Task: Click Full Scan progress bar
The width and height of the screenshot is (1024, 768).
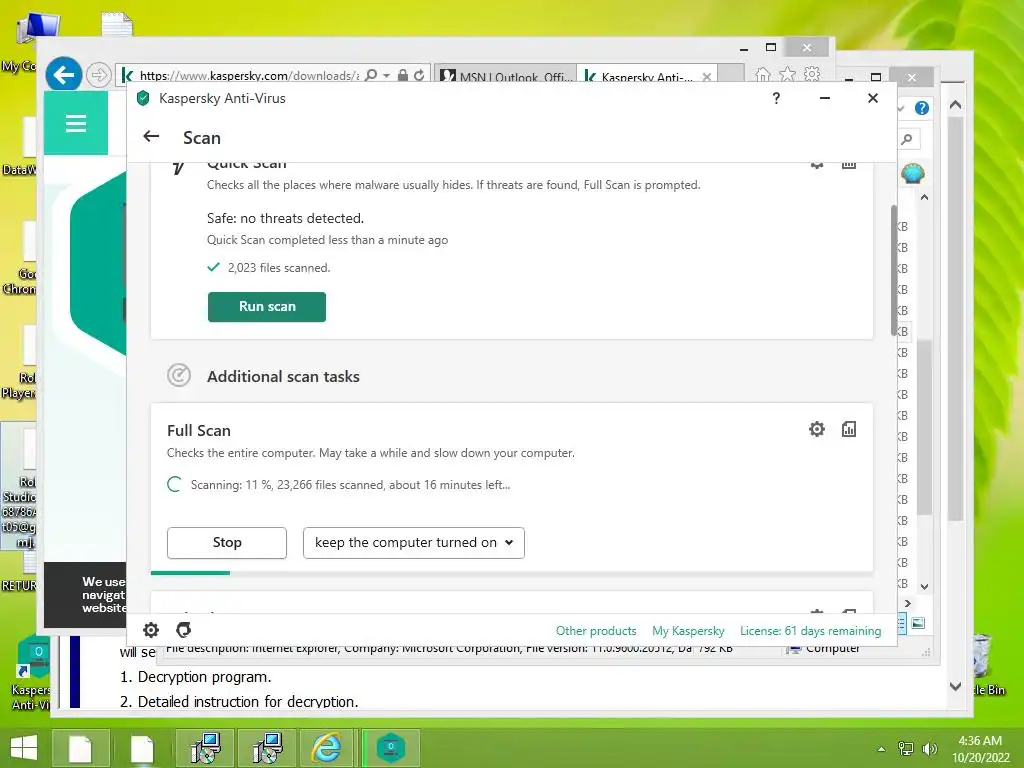Action: click(x=511, y=573)
